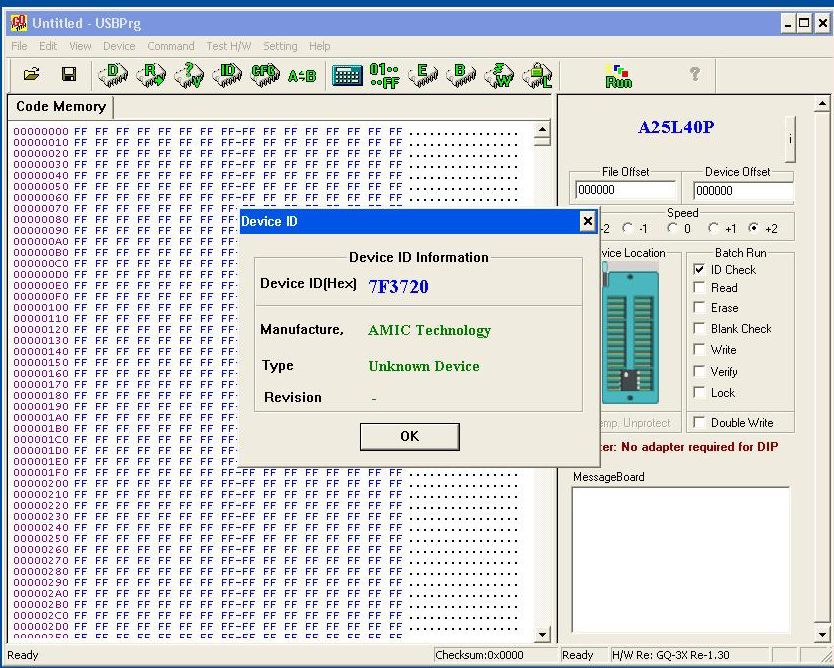
Task: Click the Select Device chip icon
Action: [112, 74]
